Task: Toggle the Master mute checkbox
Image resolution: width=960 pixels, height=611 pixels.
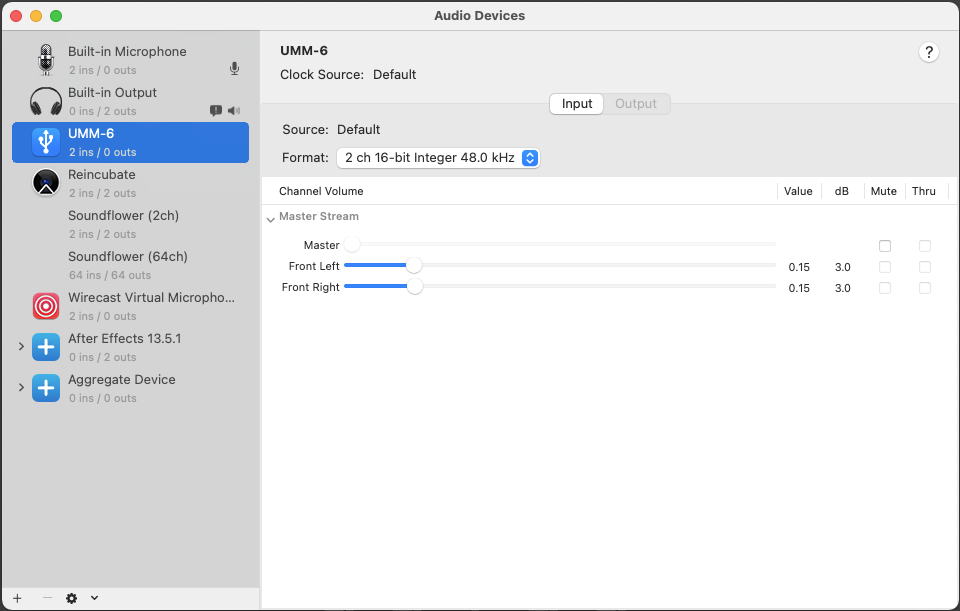Action: pyautogui.click(x=885, y=246)
